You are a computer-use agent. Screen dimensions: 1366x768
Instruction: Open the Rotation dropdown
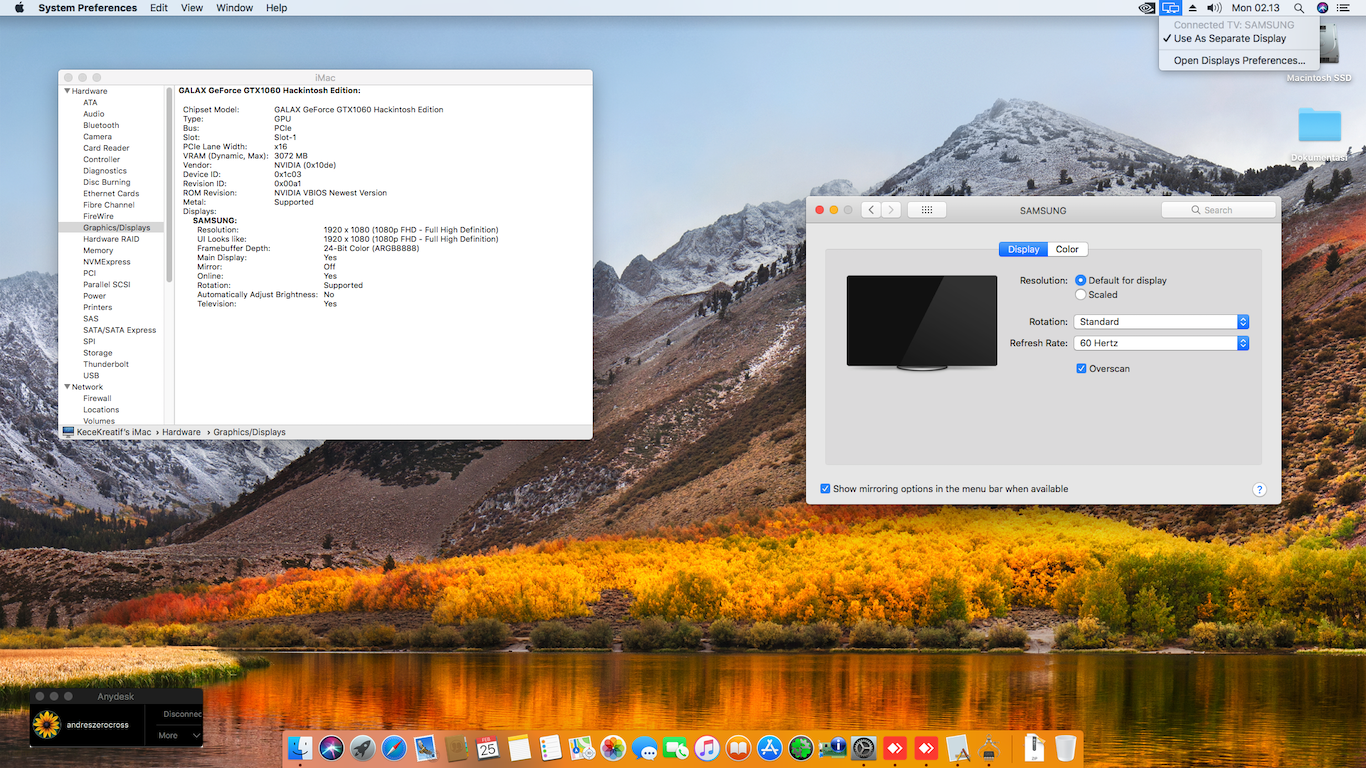click(1162, 322)
